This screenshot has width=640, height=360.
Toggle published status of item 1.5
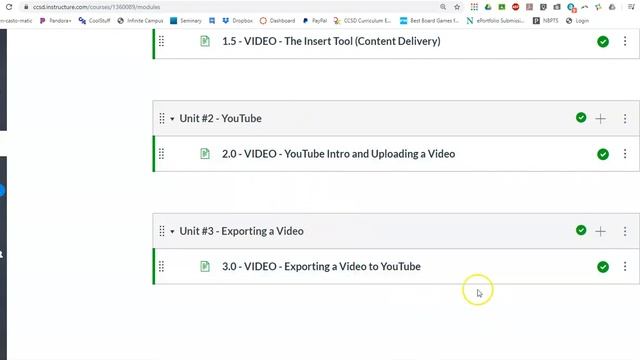pyautogui.click(x=603, y=42)
